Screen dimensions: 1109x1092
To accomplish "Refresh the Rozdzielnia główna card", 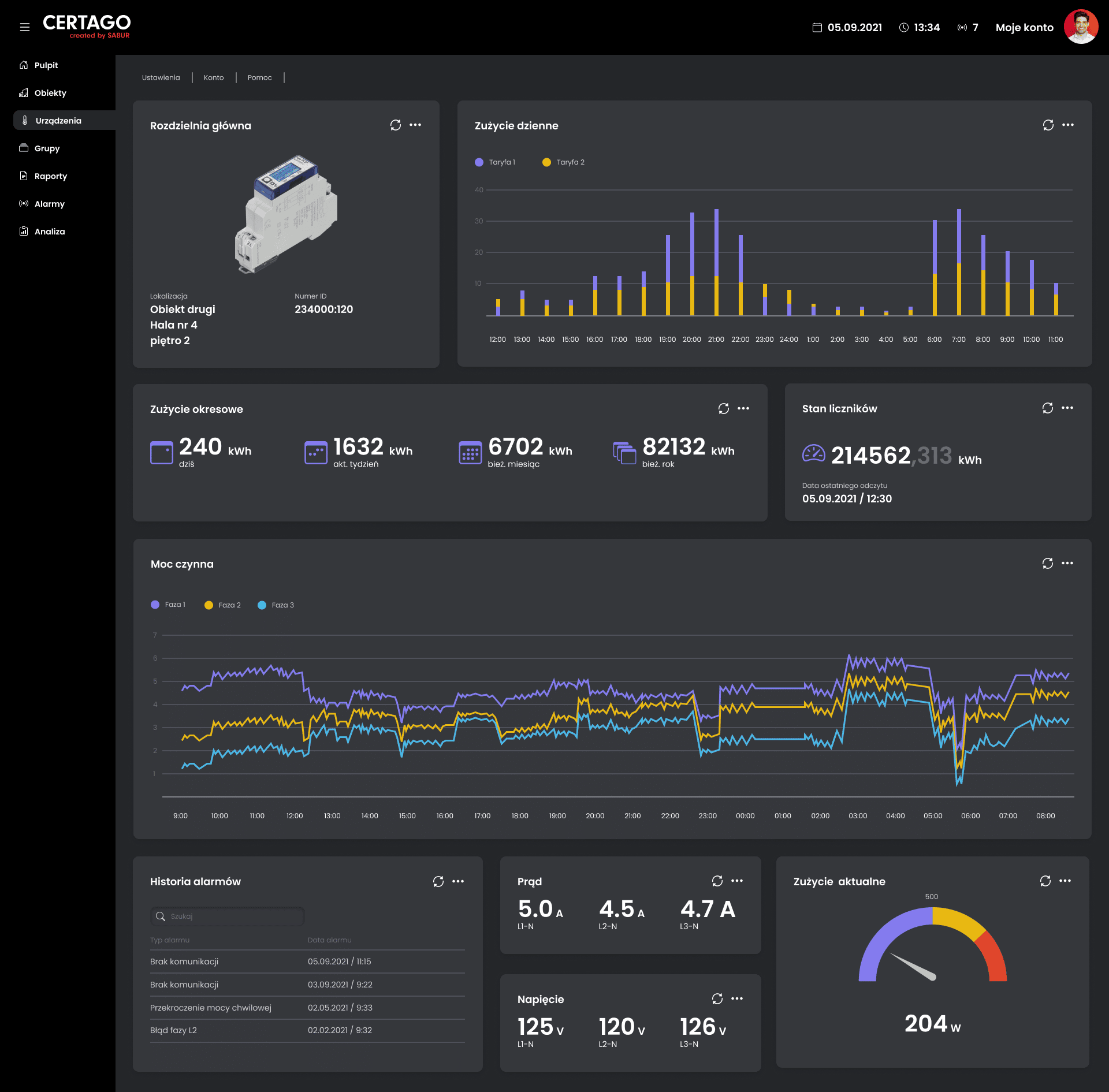I will coord(396,125).
